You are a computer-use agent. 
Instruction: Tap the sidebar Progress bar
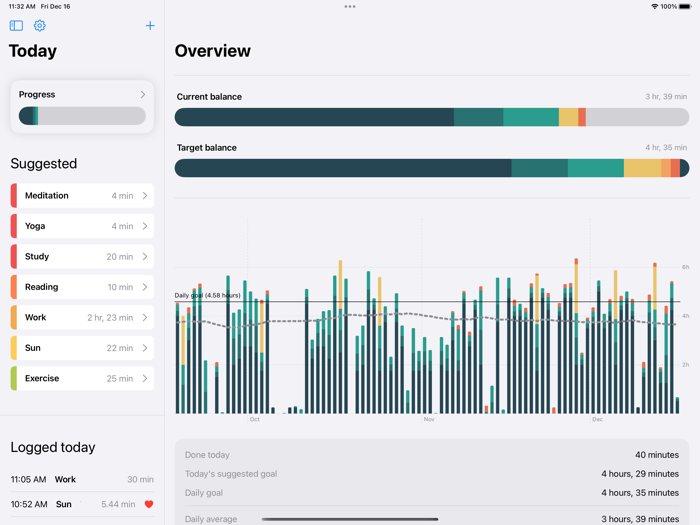tap(82, 116)
